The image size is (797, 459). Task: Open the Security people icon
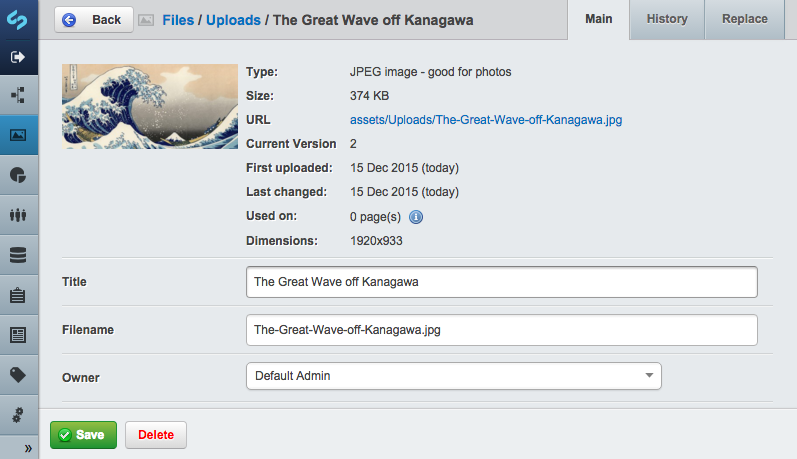(x=18, y=215)
